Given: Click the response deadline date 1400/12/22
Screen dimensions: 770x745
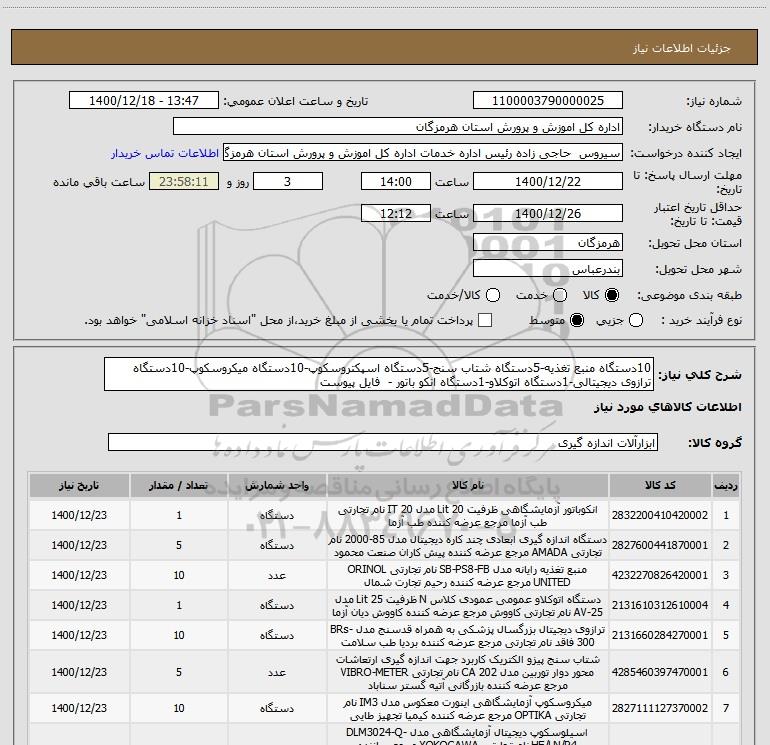Looking at the screenshot, I should (548, 182).
